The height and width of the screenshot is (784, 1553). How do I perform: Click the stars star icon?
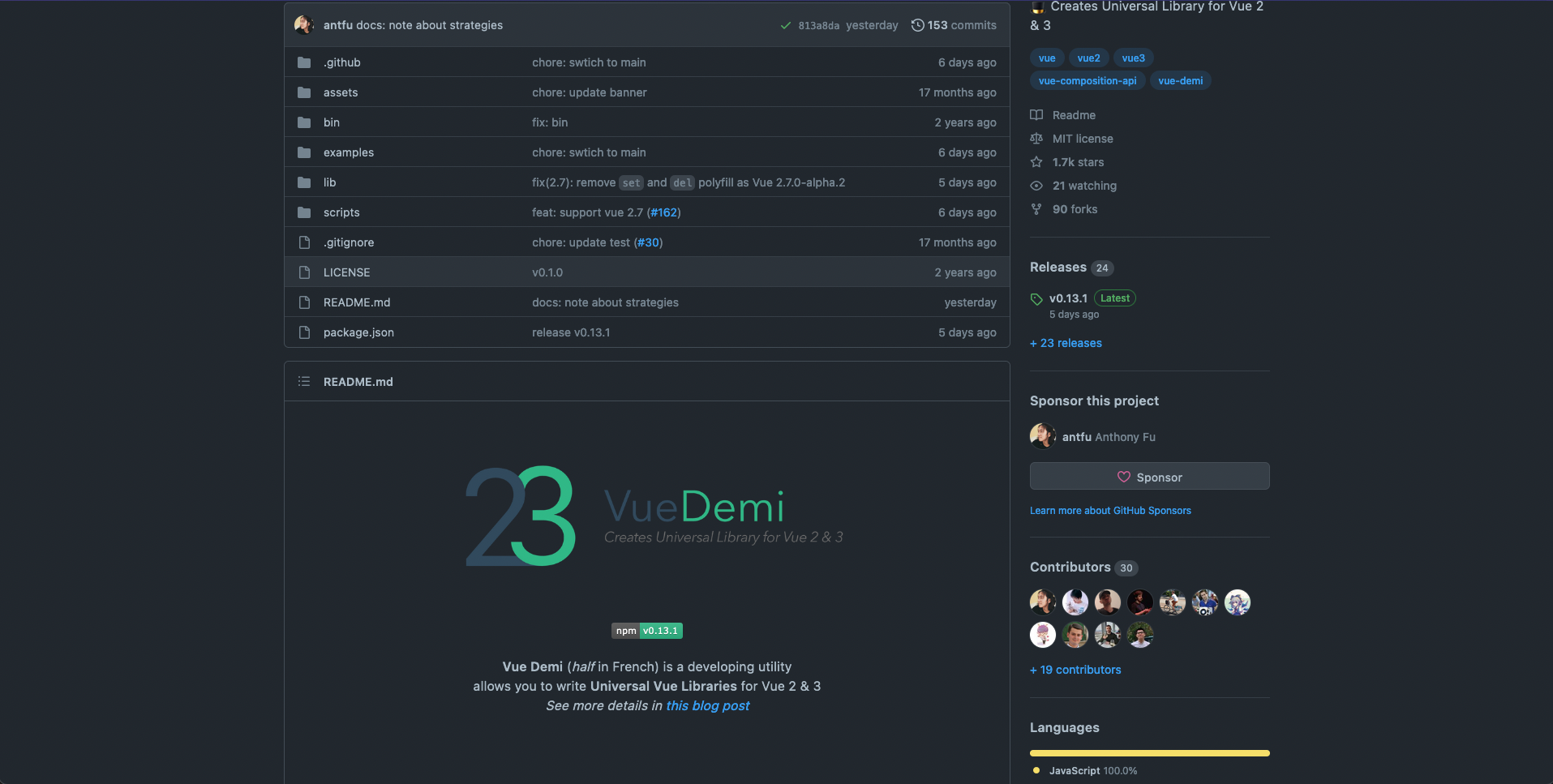[x=1036, y=162]
